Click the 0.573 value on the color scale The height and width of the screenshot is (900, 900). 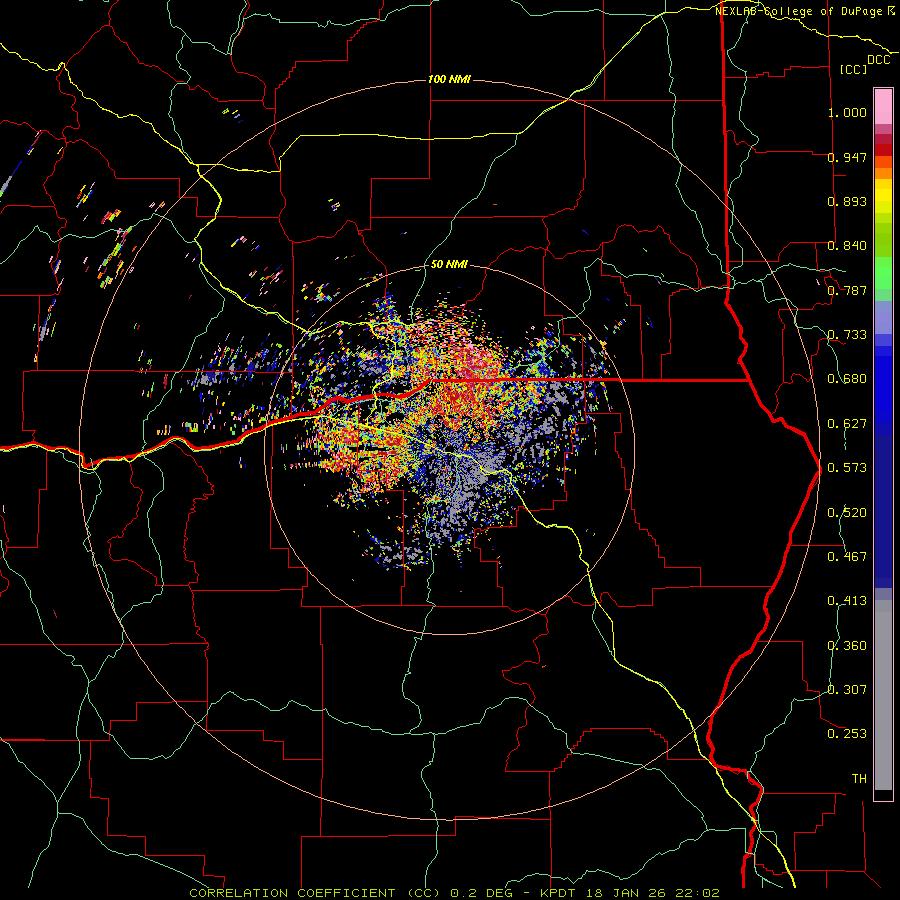click(847, 468)
